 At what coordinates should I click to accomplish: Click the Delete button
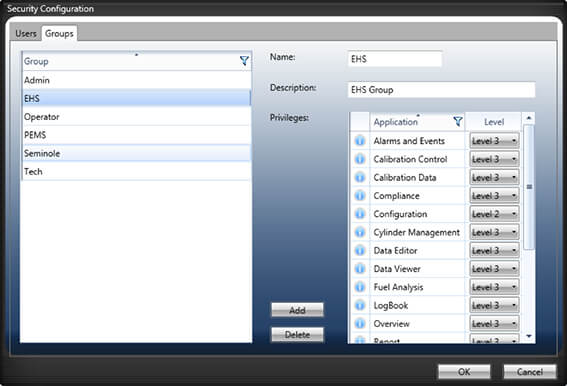[x=297, y=335]
